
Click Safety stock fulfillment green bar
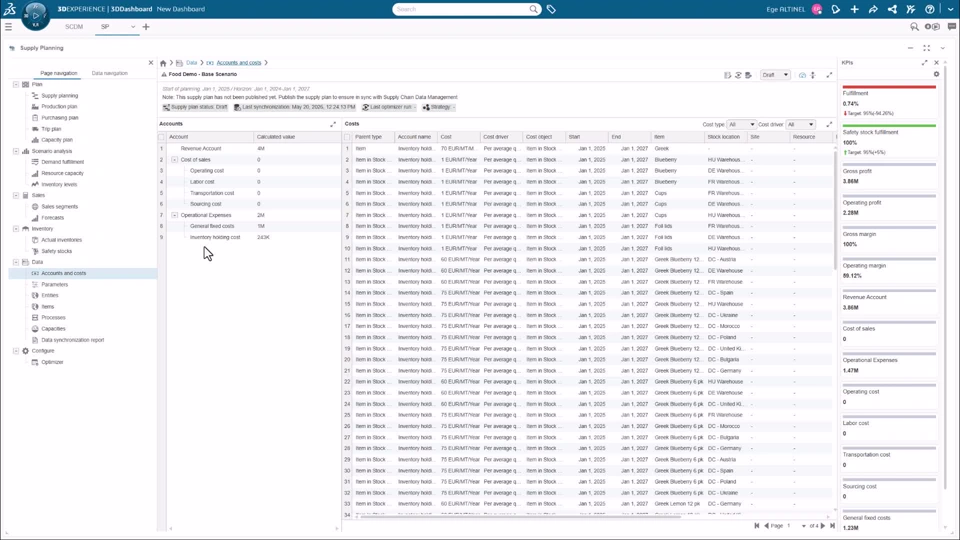click(889, 126)
